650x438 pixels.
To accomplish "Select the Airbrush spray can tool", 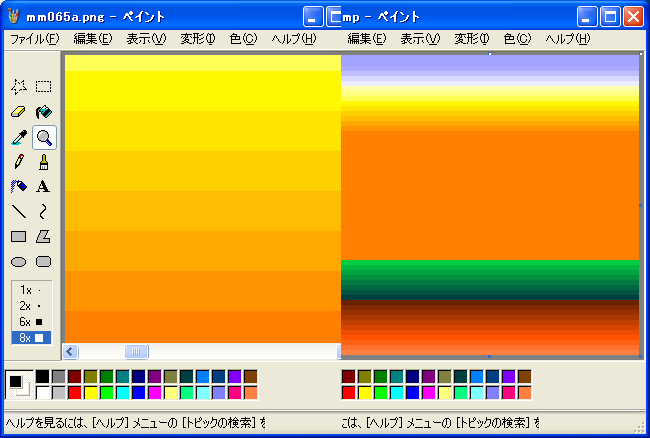I will [x=18, y=186].
